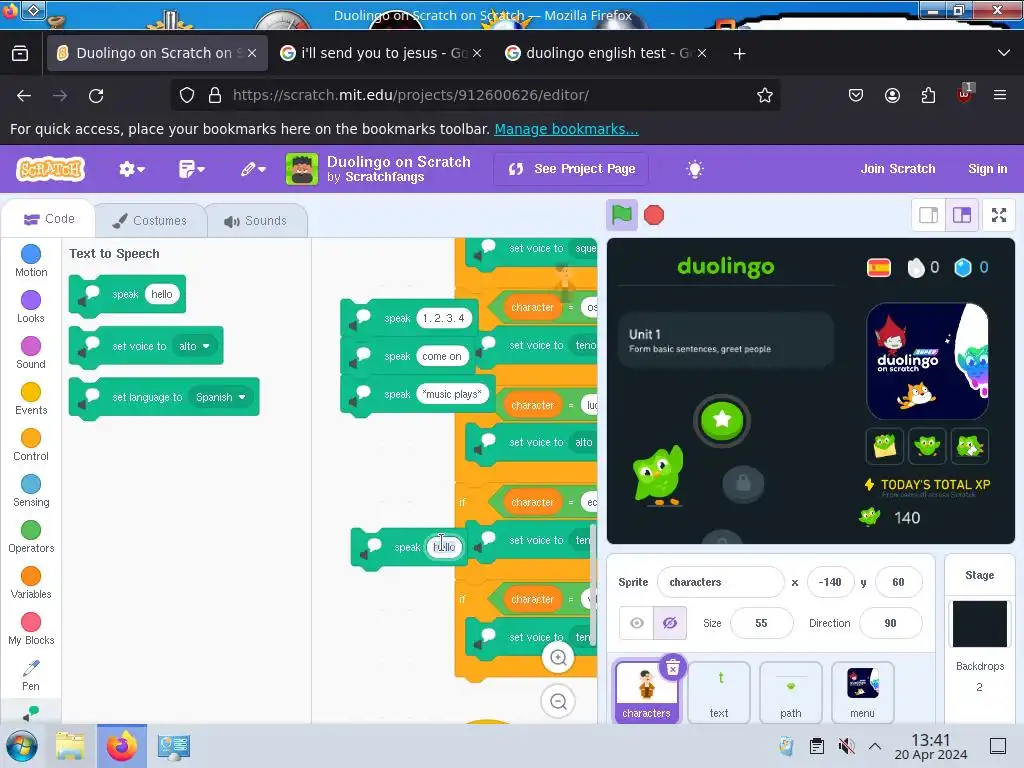Image resolution: width=1024 pixels, height=768 pixels.
Task: Click the speak *music plays* text field
Action: tap(452, 394)
